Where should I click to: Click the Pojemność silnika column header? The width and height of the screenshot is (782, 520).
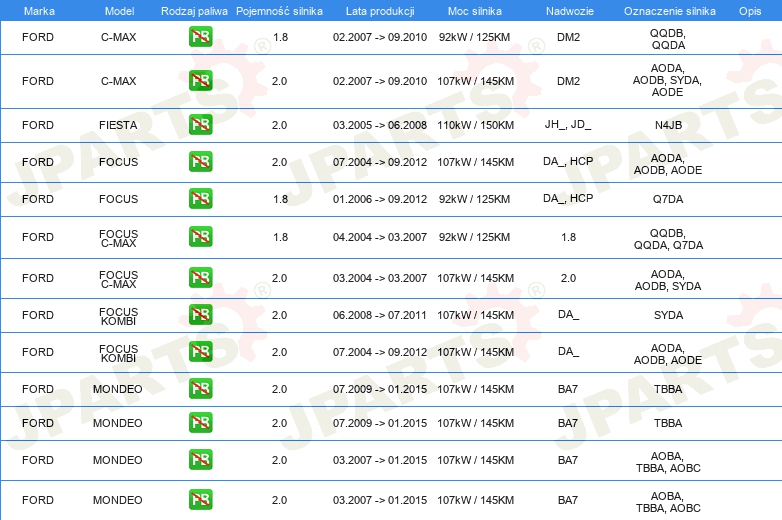click(279, 11)
